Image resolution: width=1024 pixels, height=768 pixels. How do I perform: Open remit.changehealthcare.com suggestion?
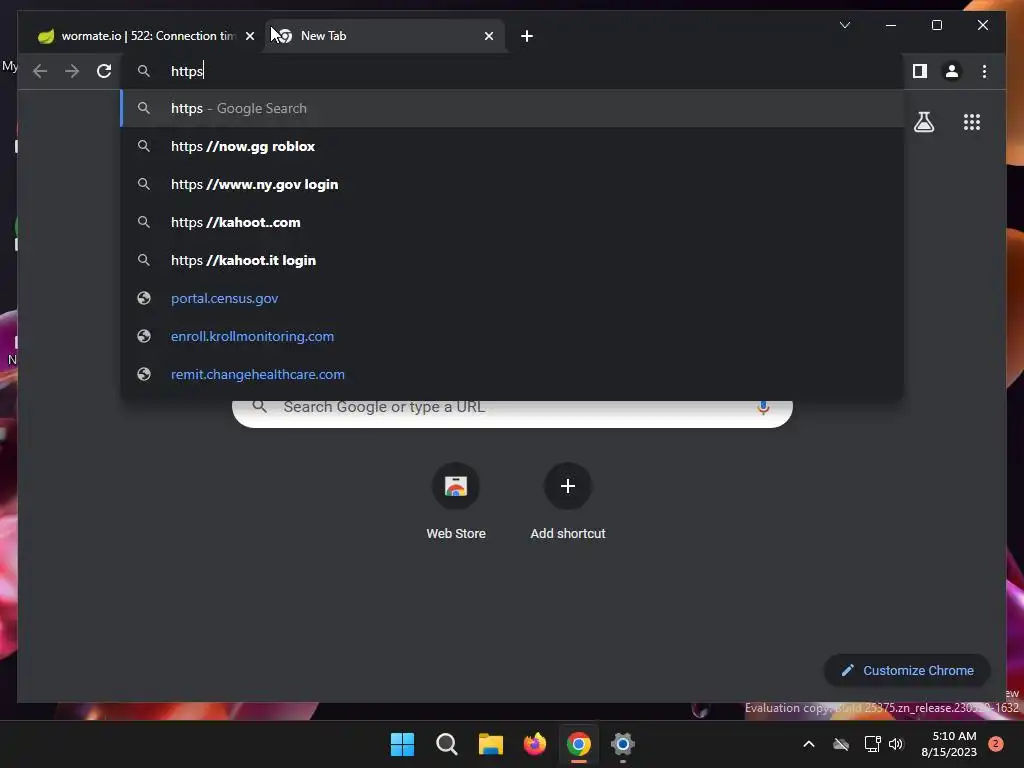coord(513,374)
